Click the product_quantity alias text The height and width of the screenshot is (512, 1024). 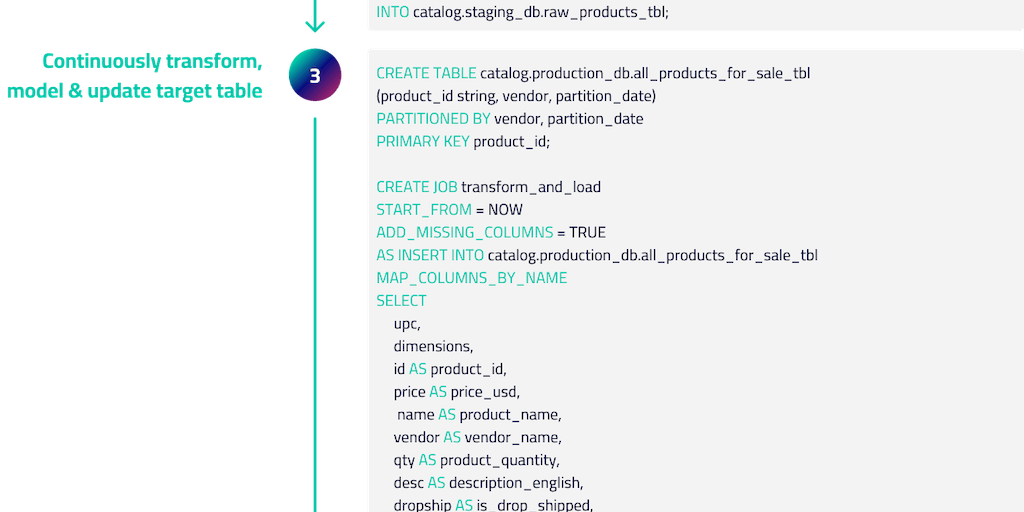[x=499, y=460]
